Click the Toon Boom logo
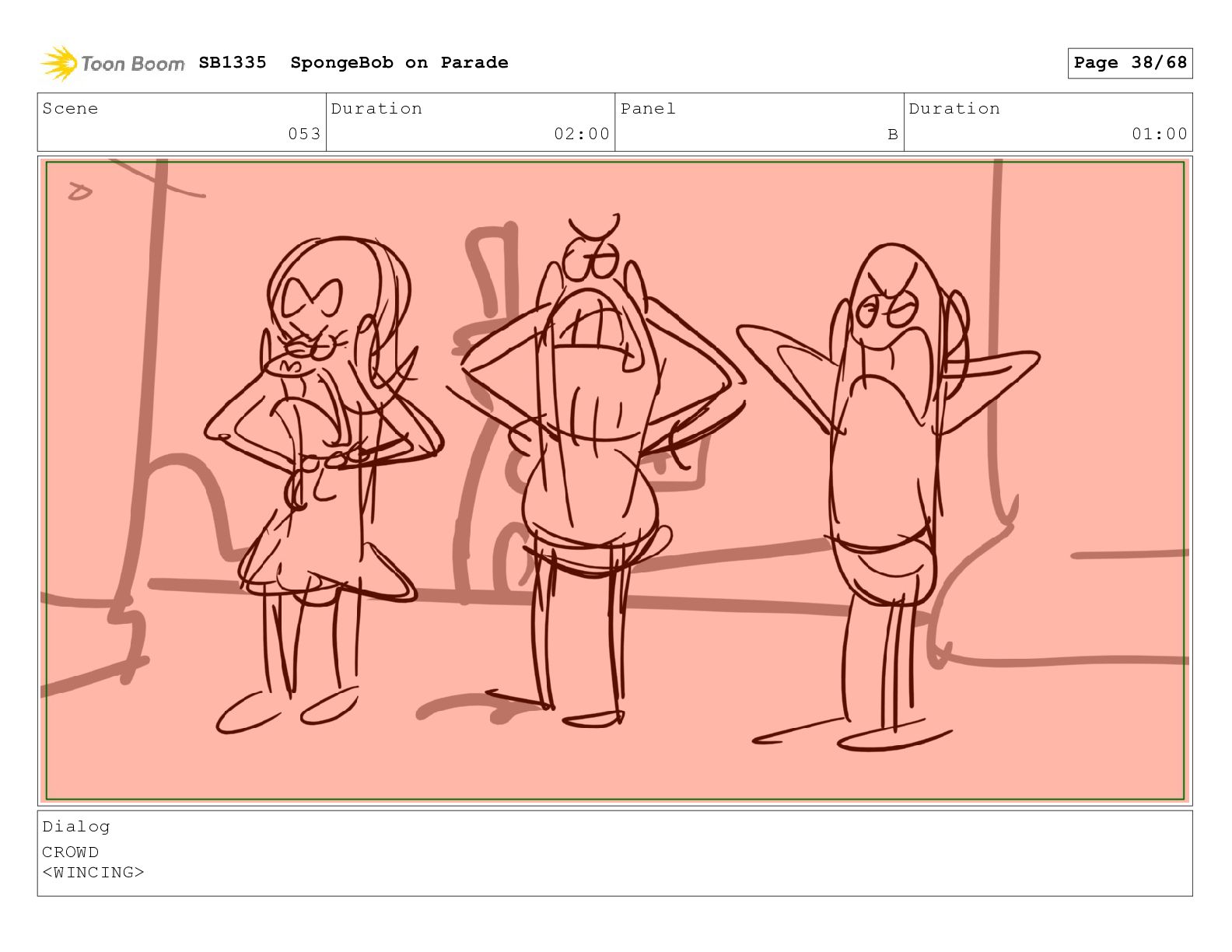This screenshot has width=1232, height=952. tap(113, 63)
